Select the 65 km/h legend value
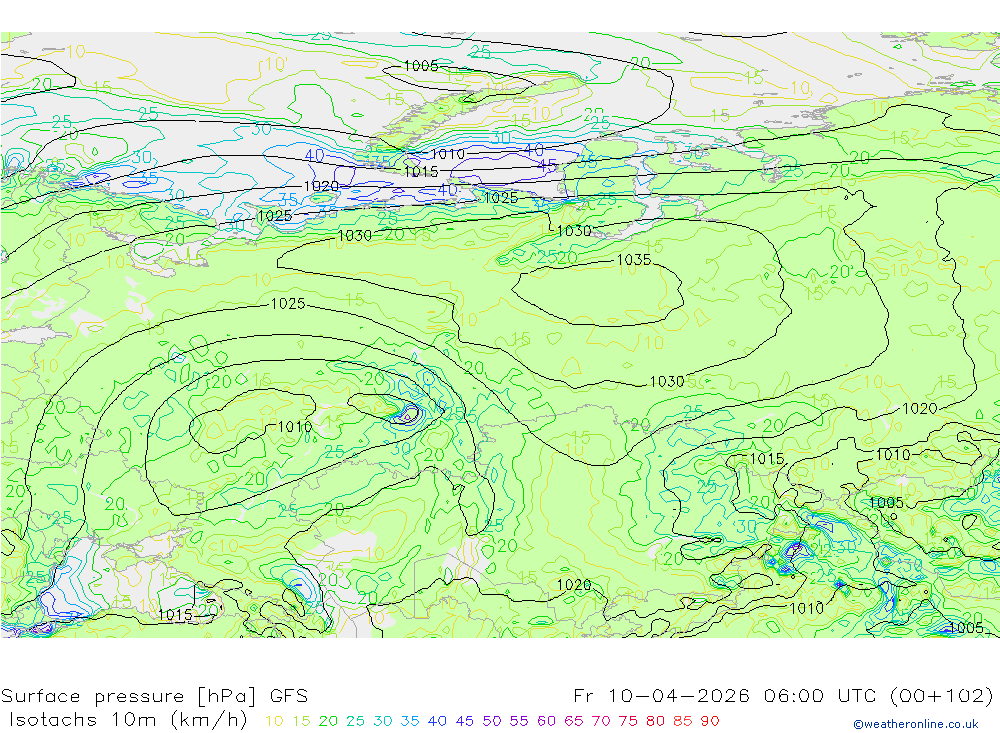Image resolution: width=1000 pixels, height=733 pixels. (x=573, y=721)
